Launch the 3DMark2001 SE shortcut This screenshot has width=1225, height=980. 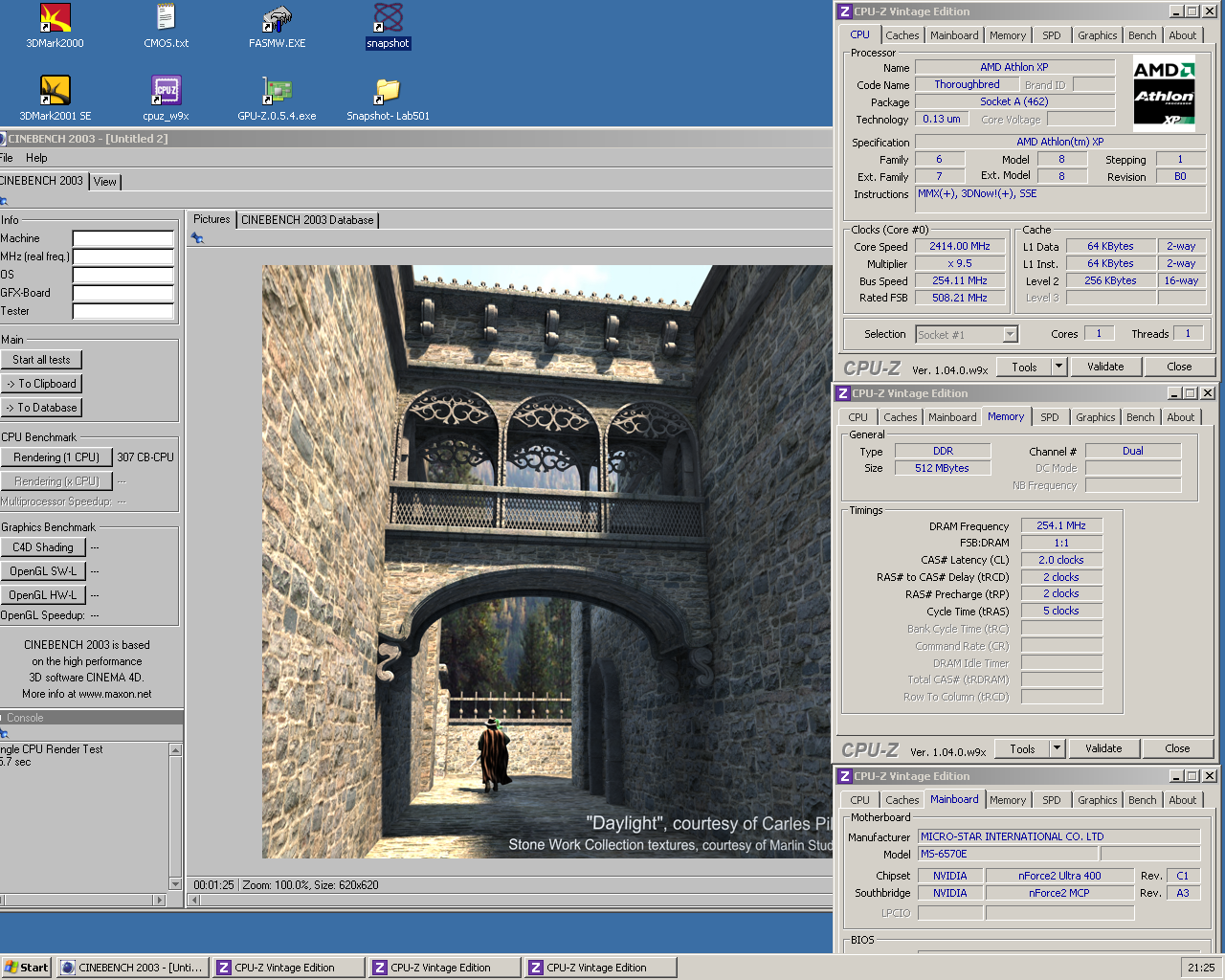coord(55,99)
